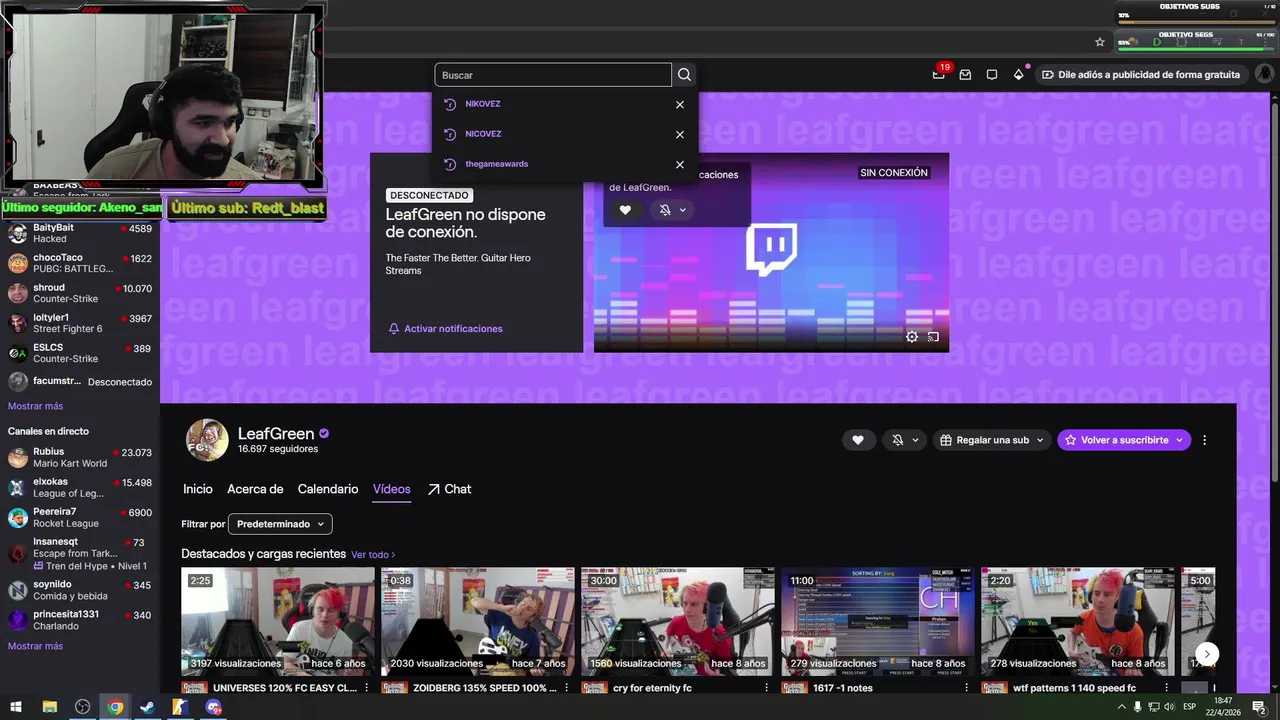Click Dile adiós a publicidad button

point(1140,75)
